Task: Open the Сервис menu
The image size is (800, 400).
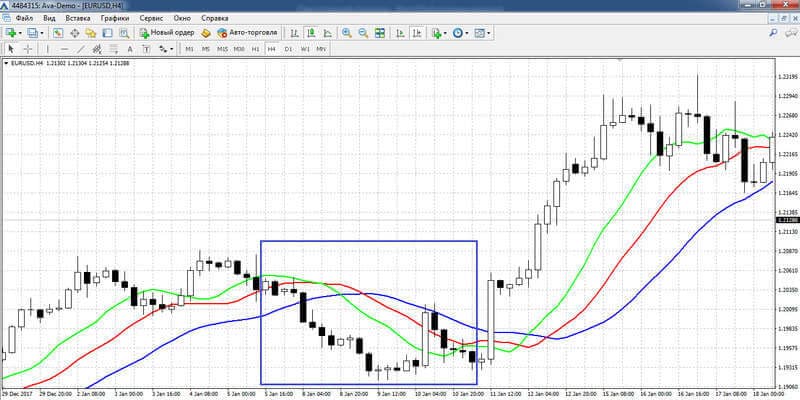Action: click(151, 18)
